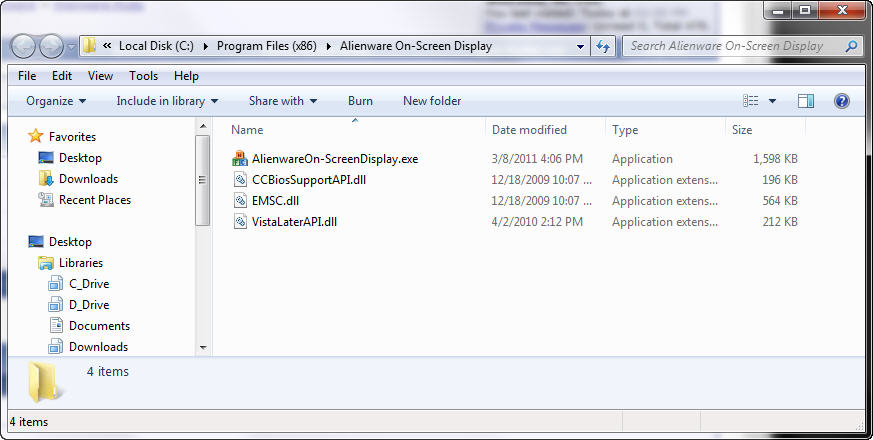Image resolution: width=873 pixels, height=440 pixels.
Task: Click the Recent Places icon
Action: [46, 199]
